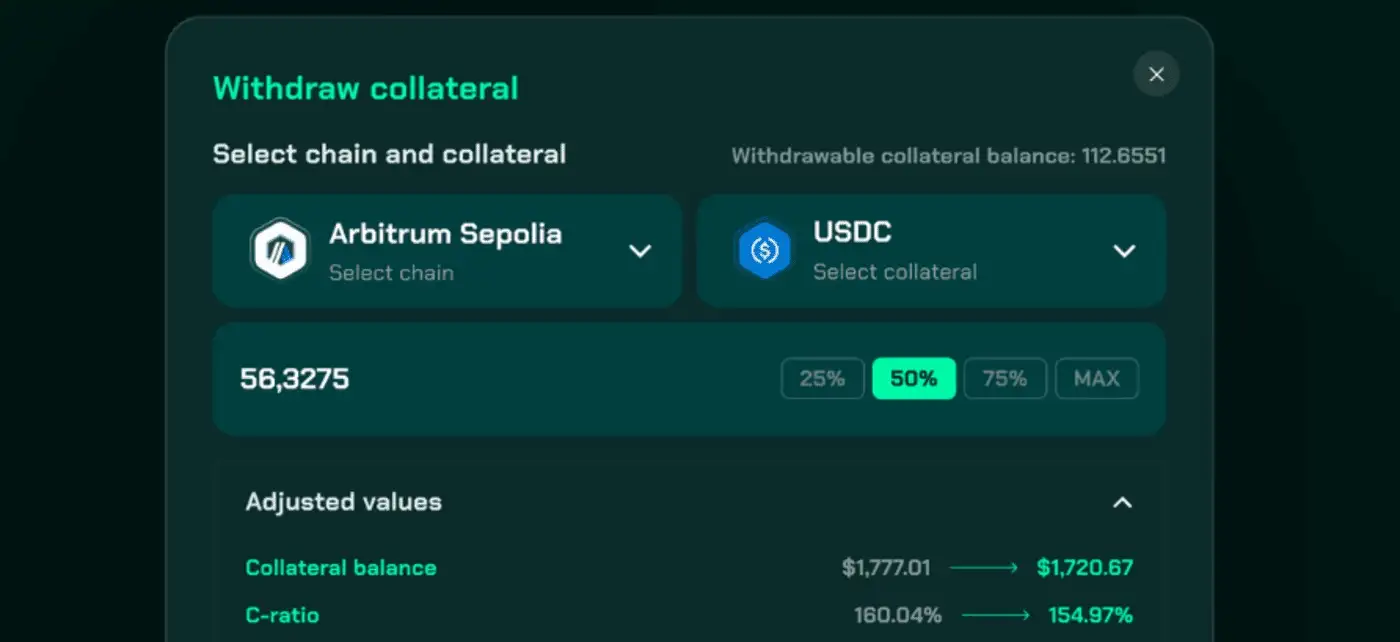The image size is (1400, 642).
Task: Click the USDC collateral name
Action: pos(853,232)
